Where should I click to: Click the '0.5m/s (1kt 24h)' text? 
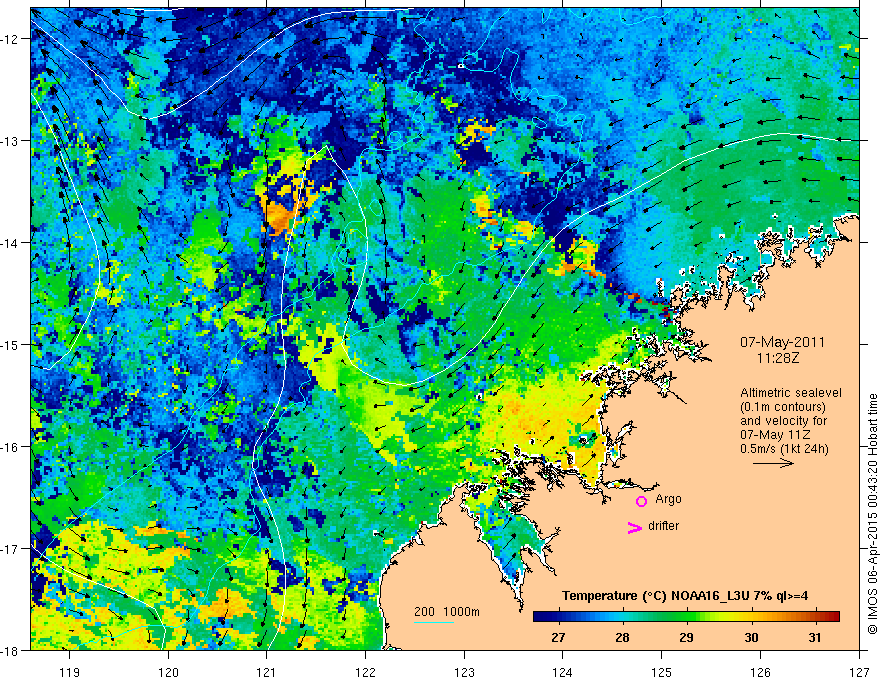coord(784,449)
